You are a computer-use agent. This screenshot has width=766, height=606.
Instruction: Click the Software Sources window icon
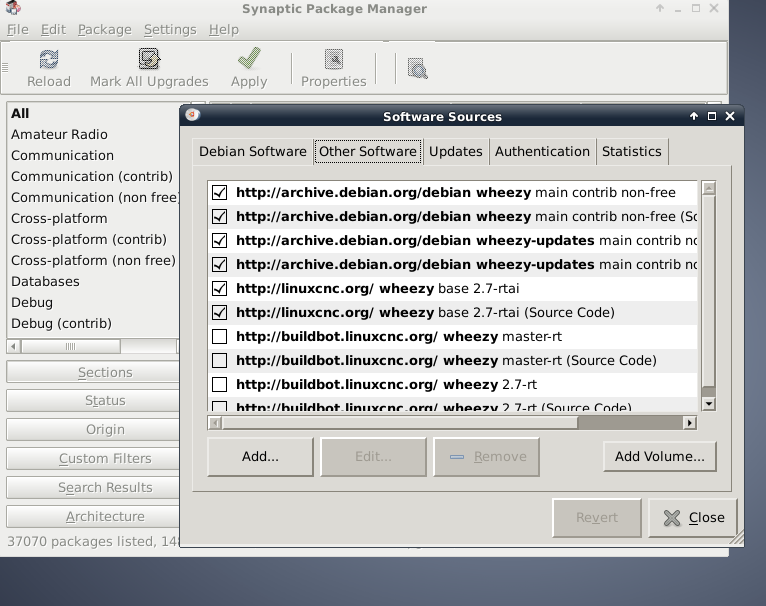click(x=192, y=115)
